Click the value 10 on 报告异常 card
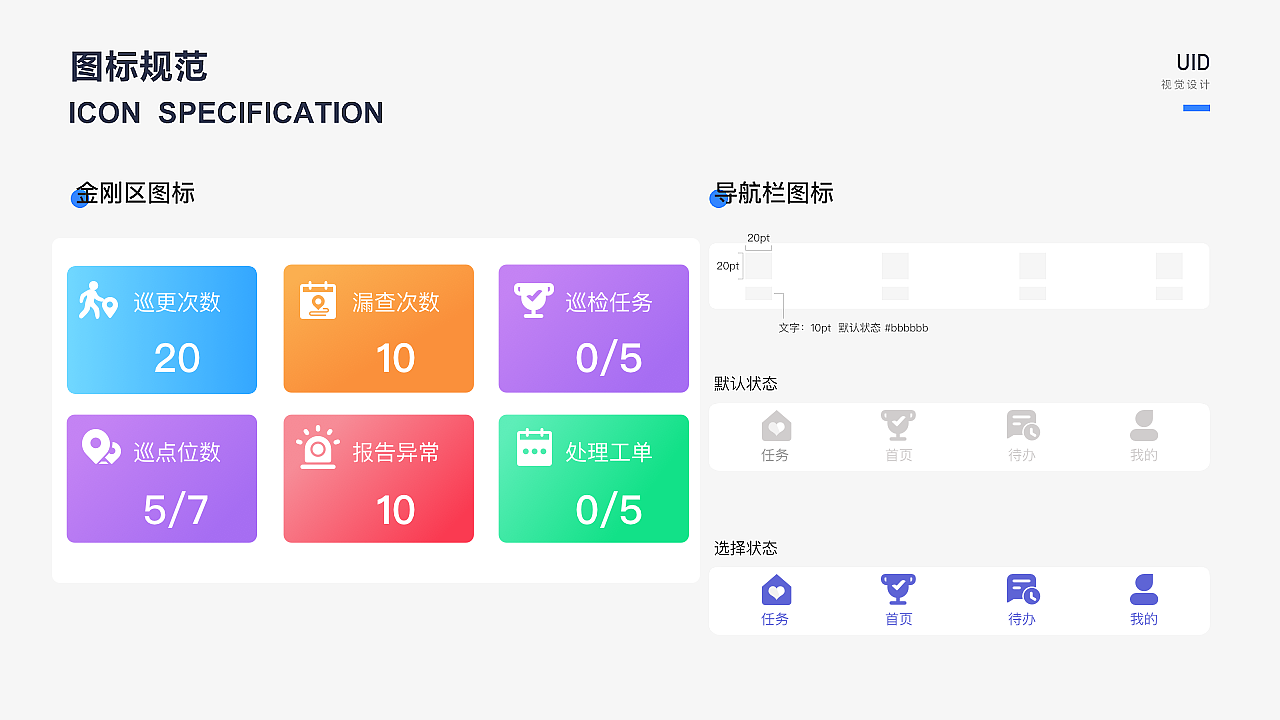This screenshot has width=1280, height=720. click(x=395, y=510)
